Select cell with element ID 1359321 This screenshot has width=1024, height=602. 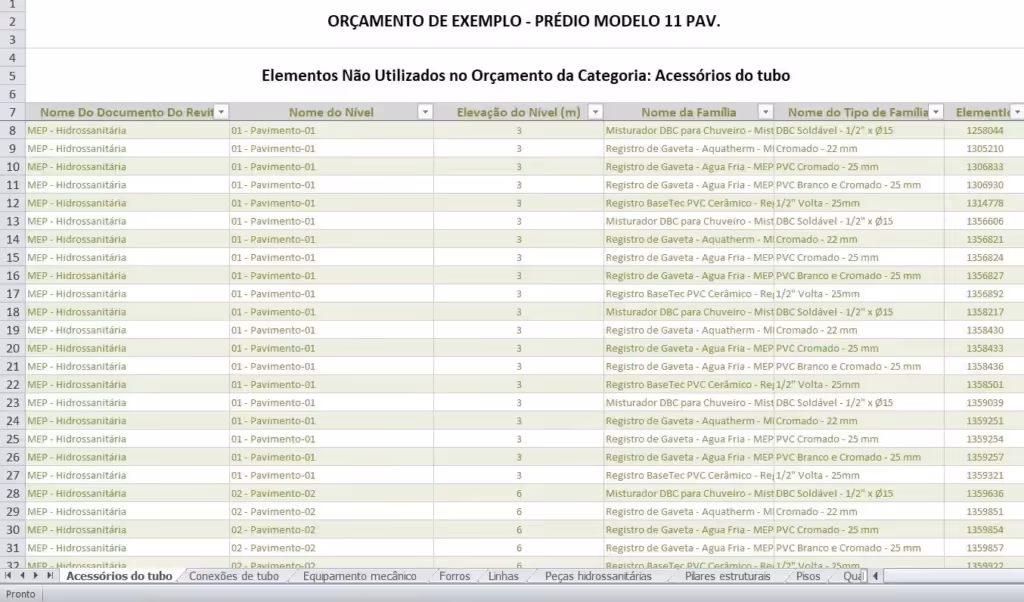click(x=984, y=475)
